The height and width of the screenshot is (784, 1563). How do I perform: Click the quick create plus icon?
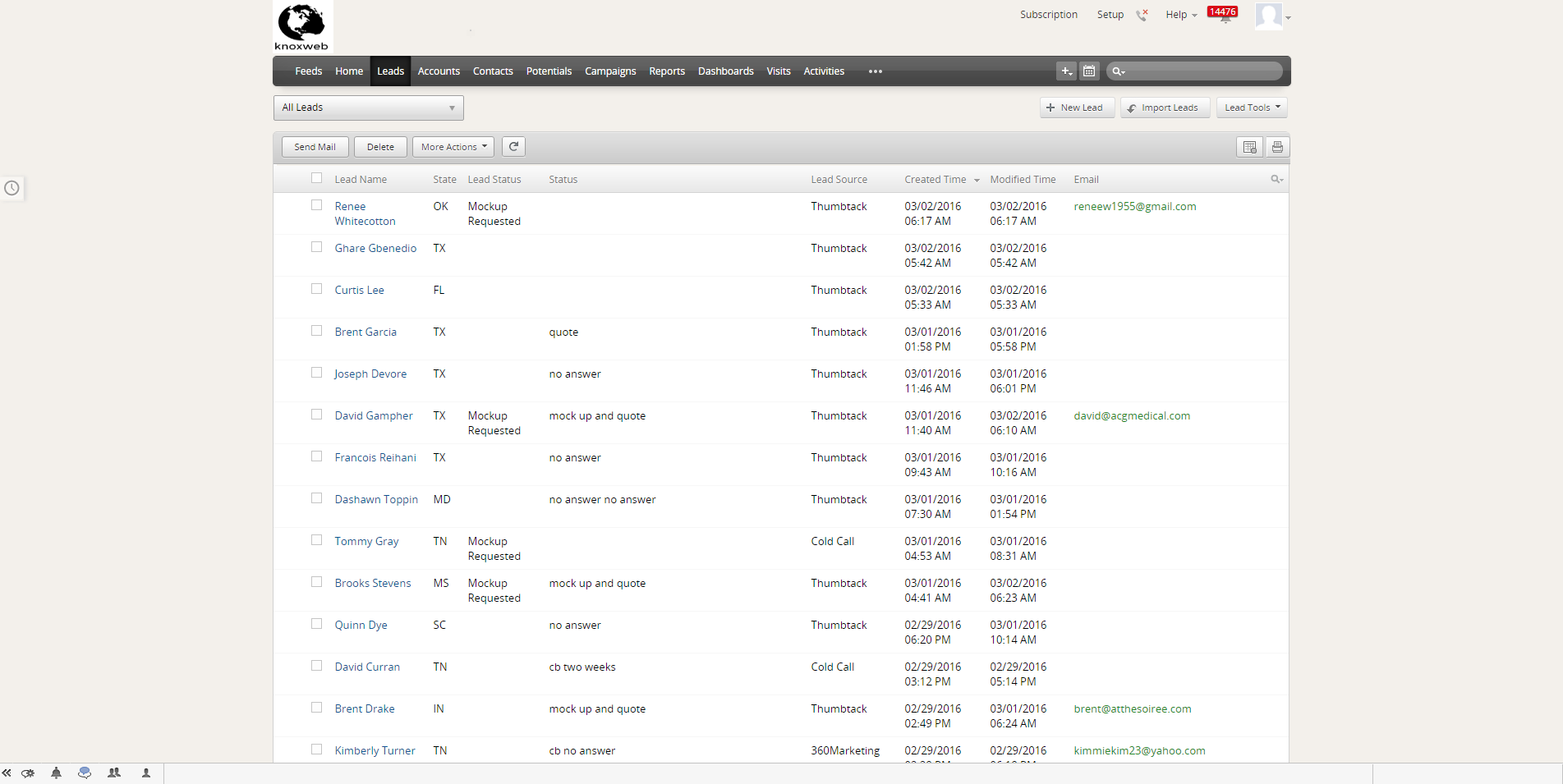pyautogui.click(x=1066, y=71)
